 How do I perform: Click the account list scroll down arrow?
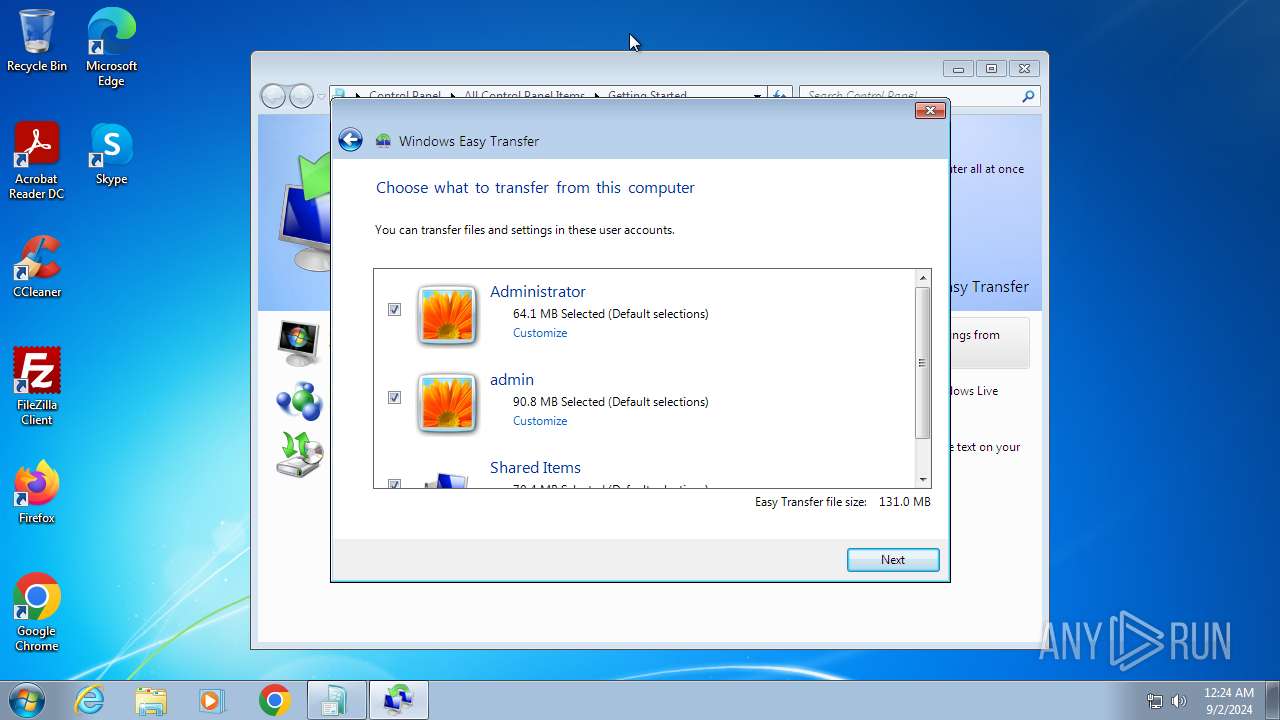[923, 479]
